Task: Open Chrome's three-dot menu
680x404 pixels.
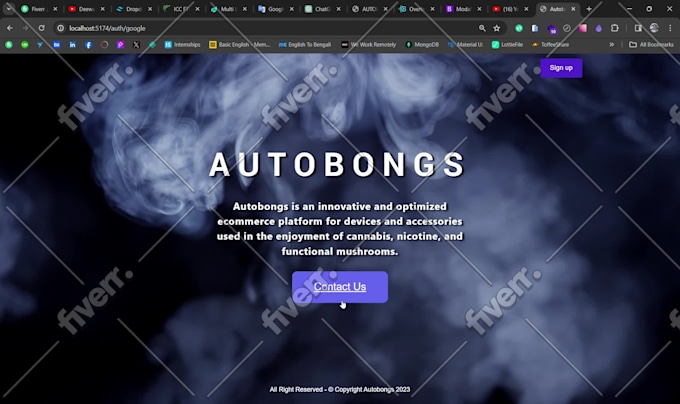Action: click(x=670, y=28)
